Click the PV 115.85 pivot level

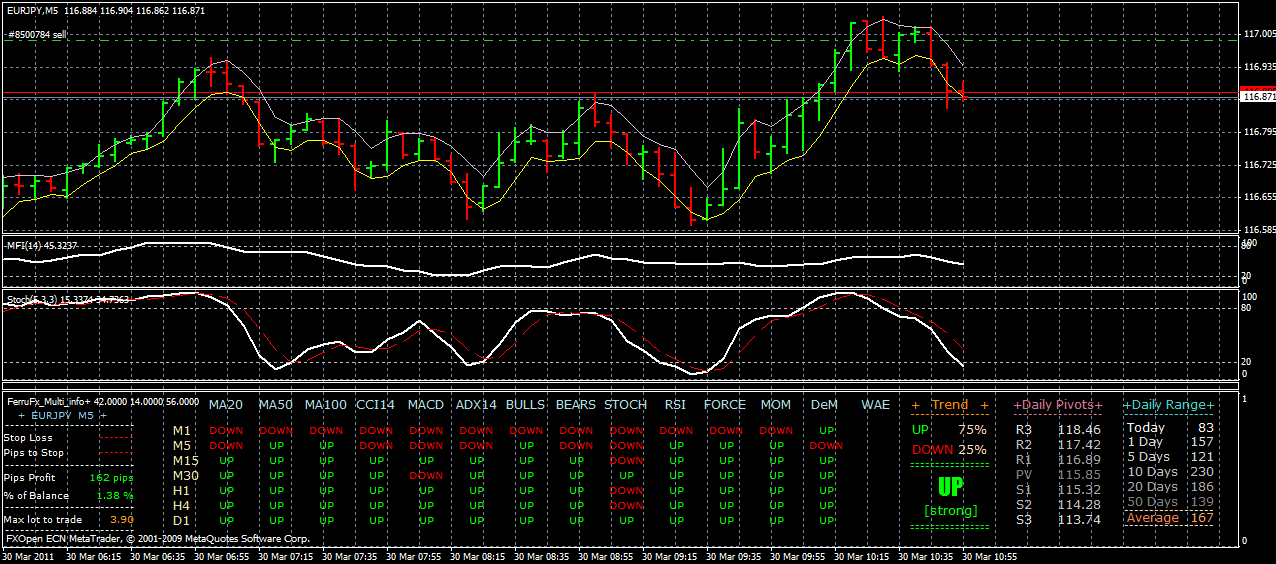pos(1058,474)
